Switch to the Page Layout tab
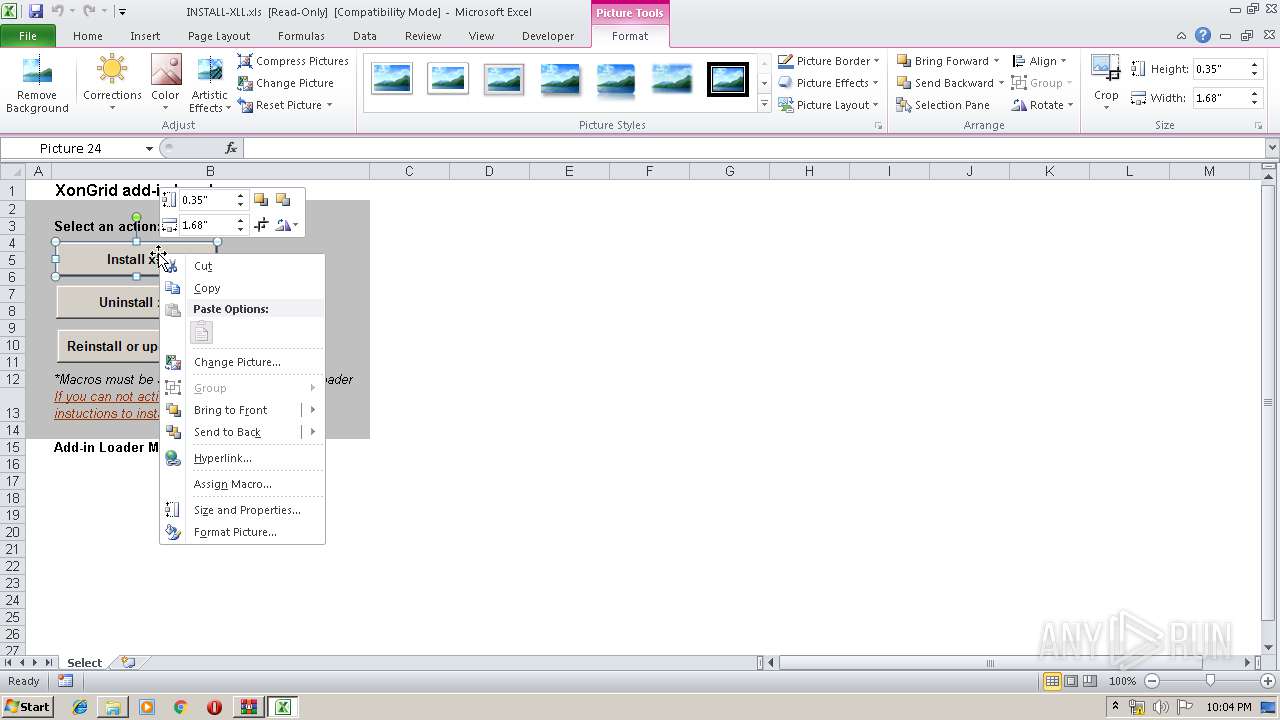Image resolution: width=1280 pixels, height=720 pixels. [219, 36]
